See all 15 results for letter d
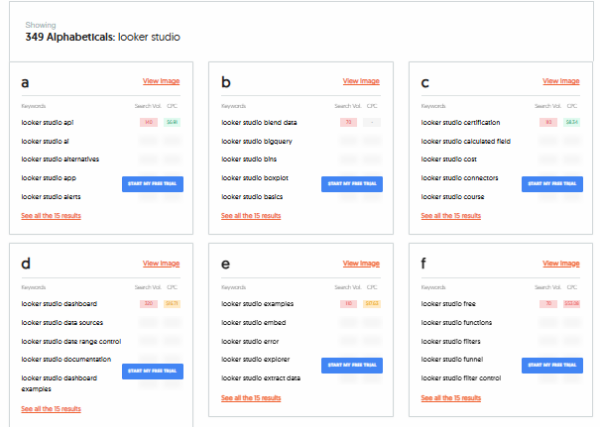The width and height of the screenshot is (600, 427). [x=51, y=409]
